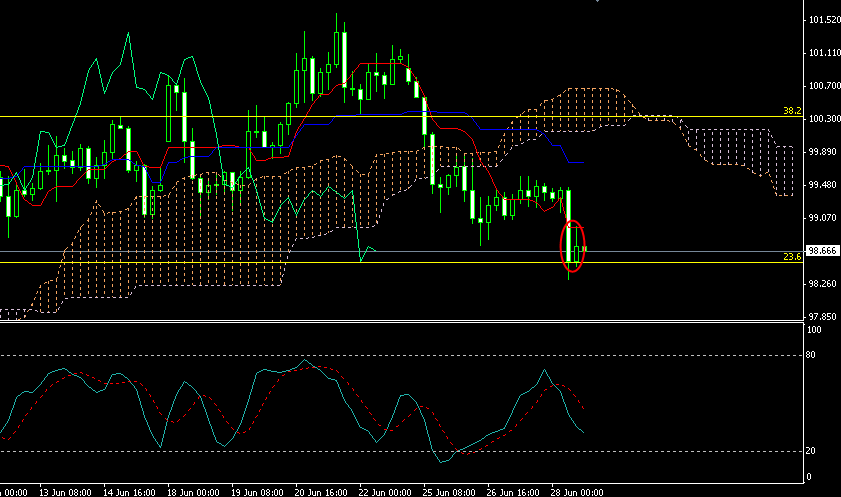The height and width of the screenshot is (497, 841).
Task: Select the 28 Jun 00:00 time label
Action: [575, 492]
